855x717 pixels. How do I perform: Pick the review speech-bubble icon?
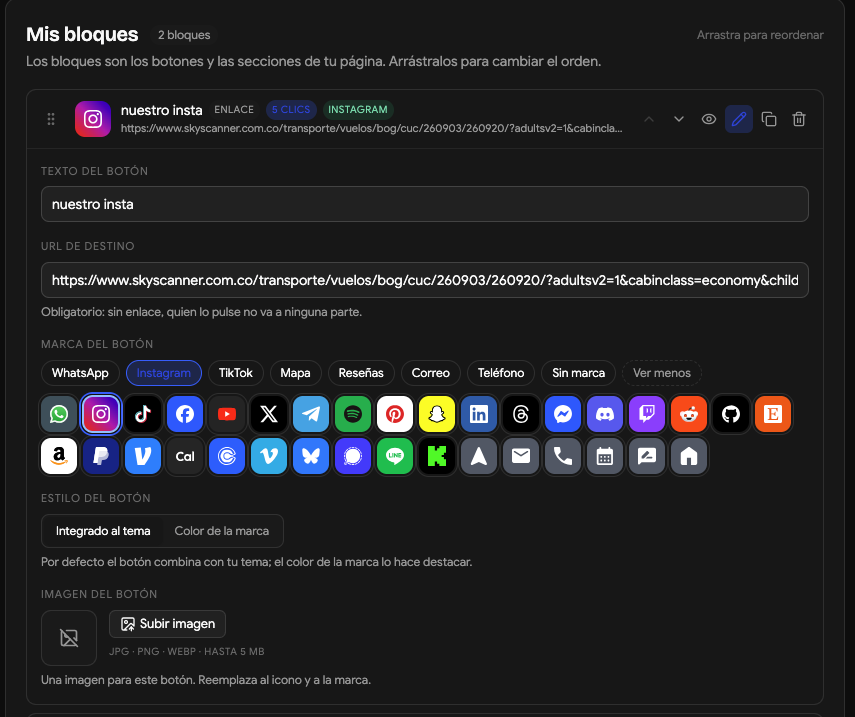[647, 456]
